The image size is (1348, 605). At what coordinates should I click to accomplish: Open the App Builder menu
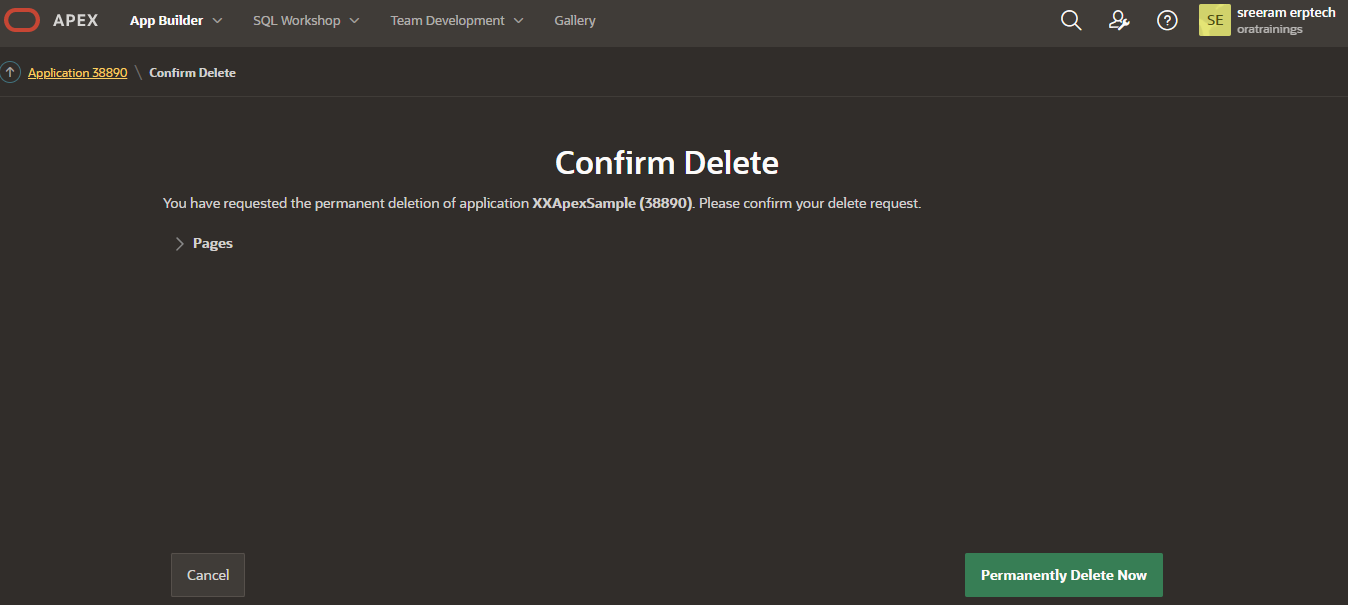[x=166, y=21]
